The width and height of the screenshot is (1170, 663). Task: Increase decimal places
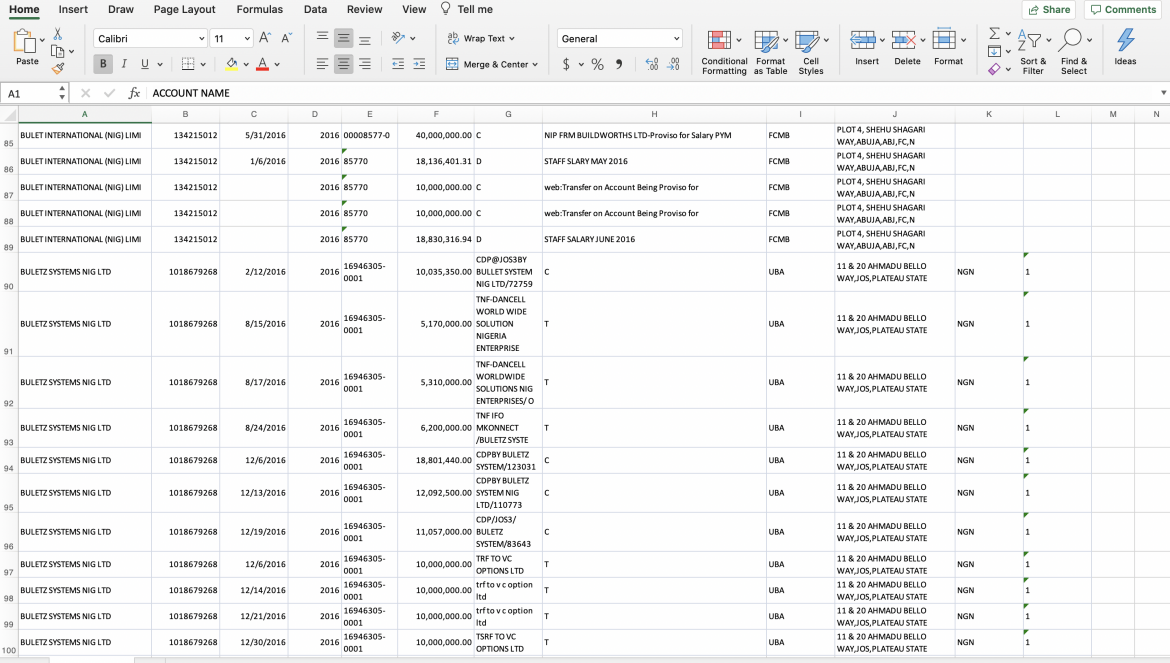tap(652, 64)
